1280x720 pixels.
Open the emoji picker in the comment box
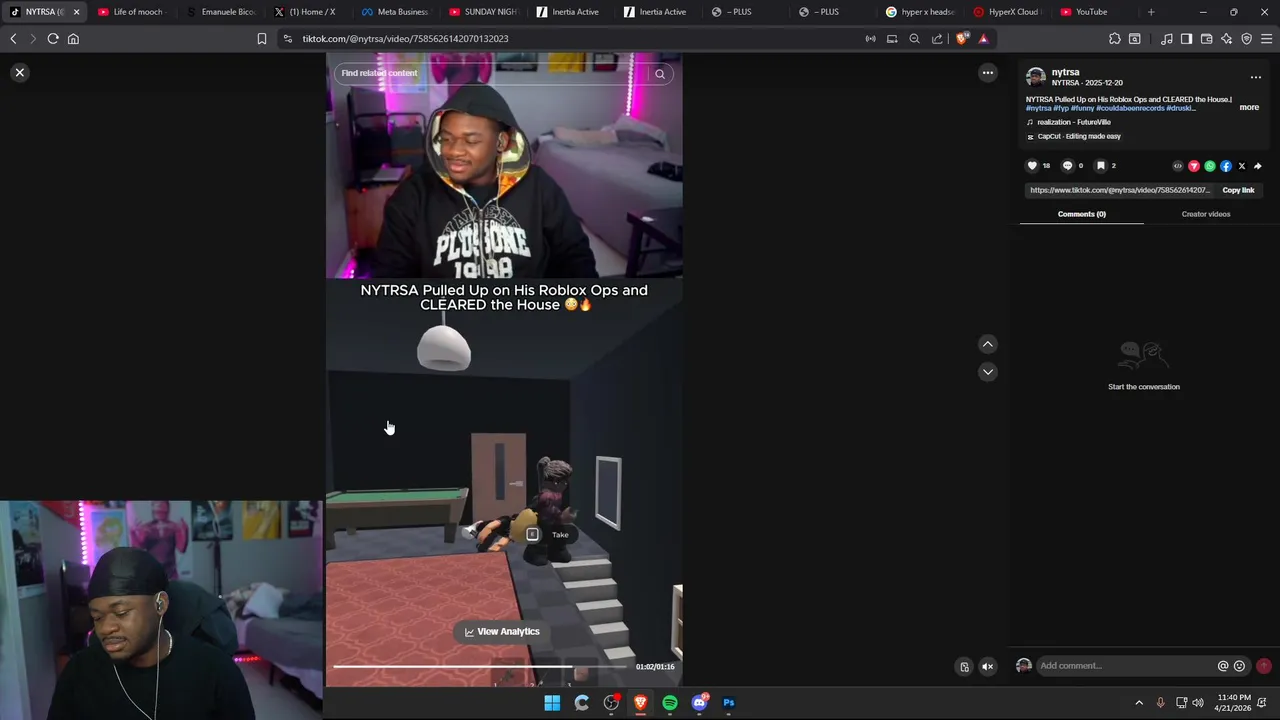(1239, 666)
